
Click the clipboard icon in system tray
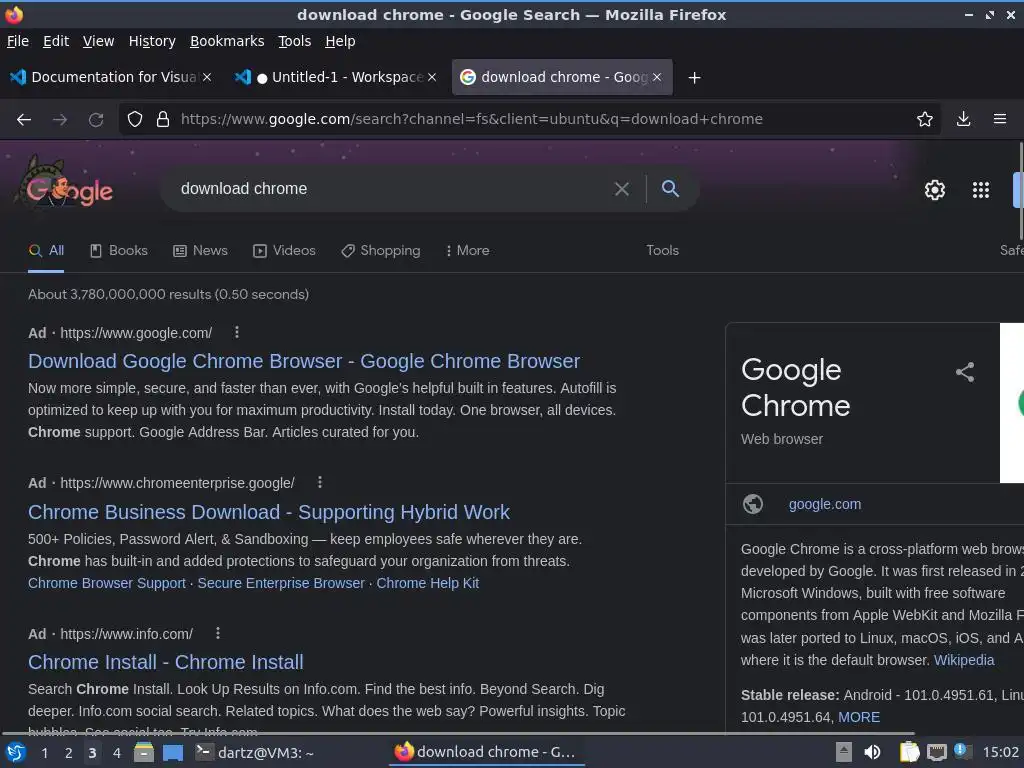coord(909,752)
